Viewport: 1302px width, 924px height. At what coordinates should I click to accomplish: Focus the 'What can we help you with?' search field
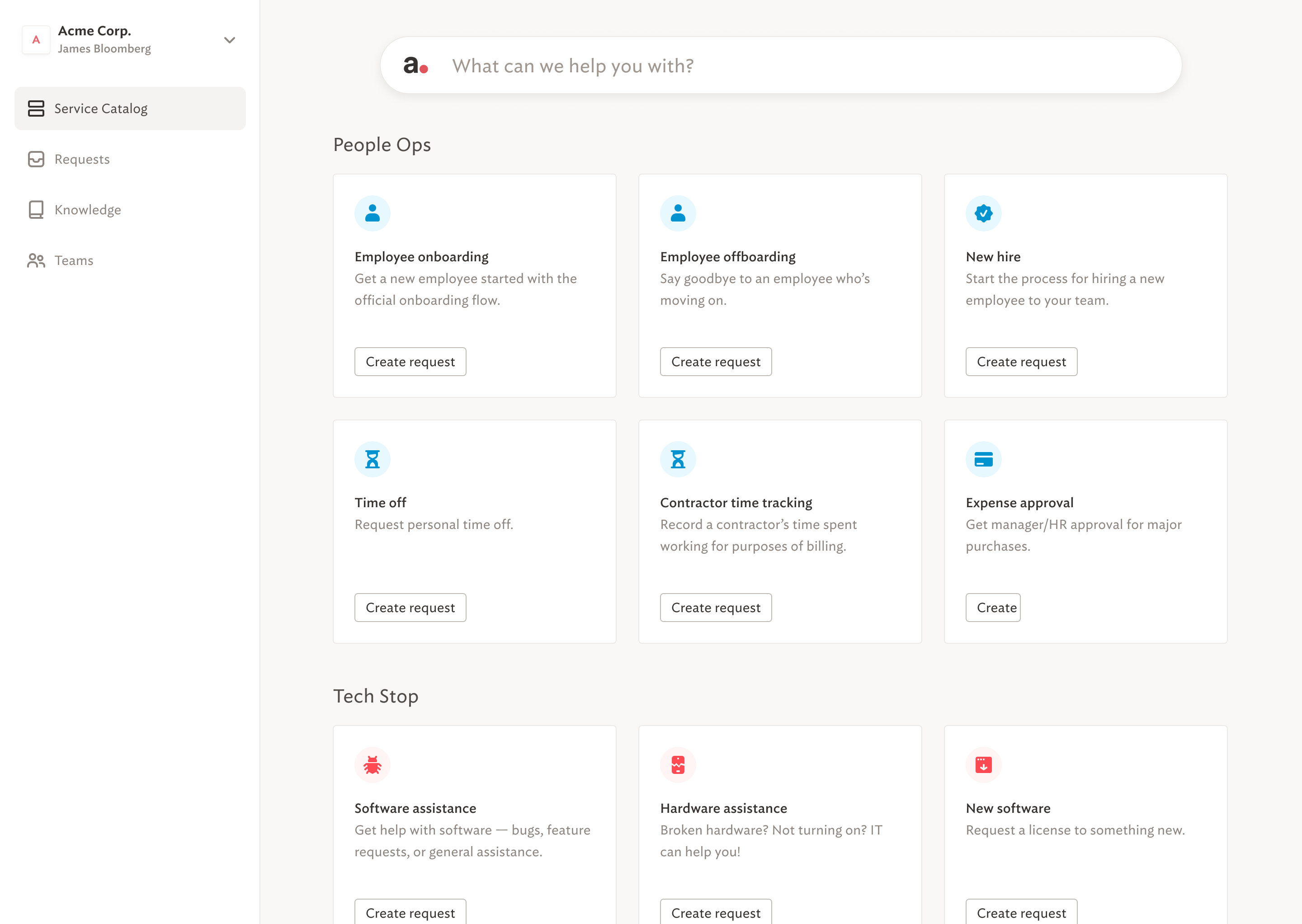point(797,66)
